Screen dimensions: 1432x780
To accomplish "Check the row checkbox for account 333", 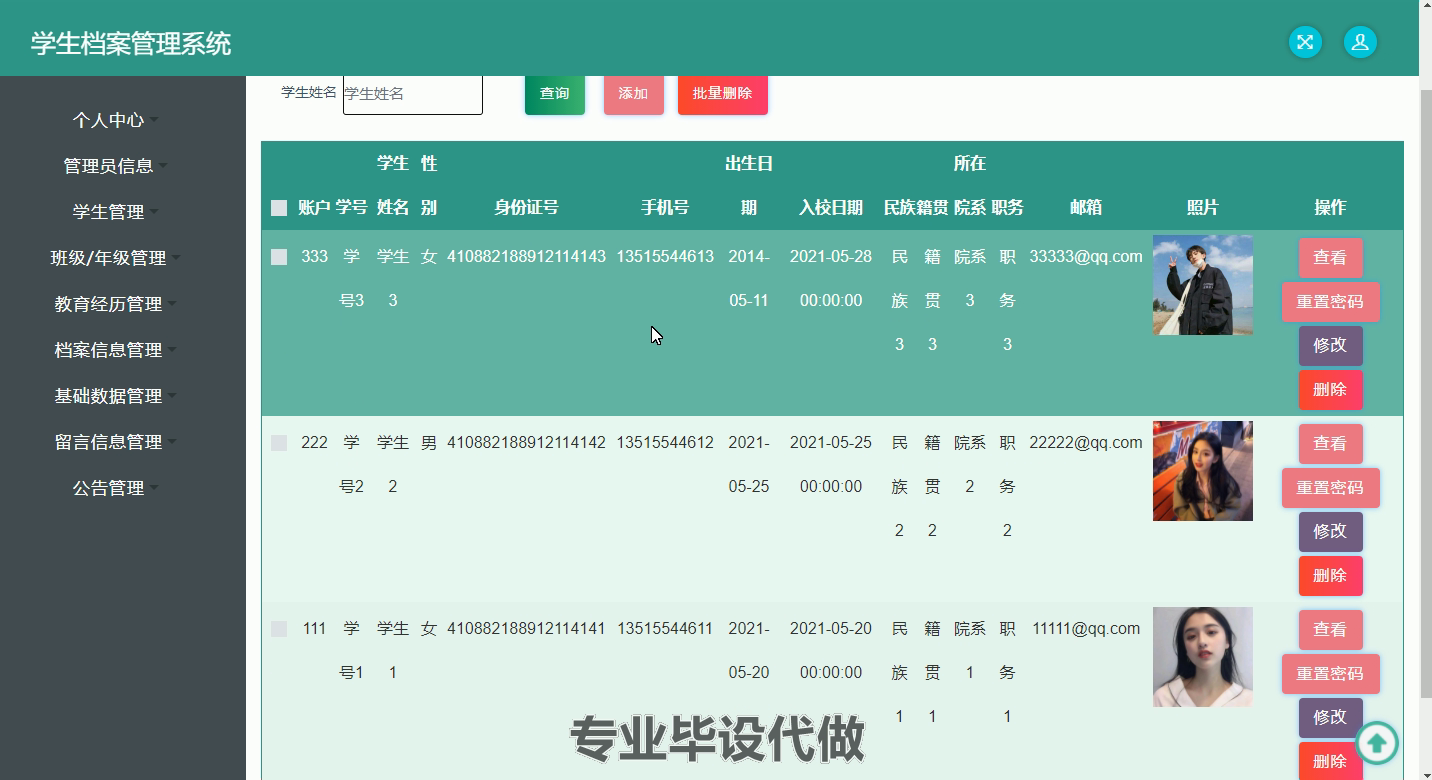I will coord(279,257).
